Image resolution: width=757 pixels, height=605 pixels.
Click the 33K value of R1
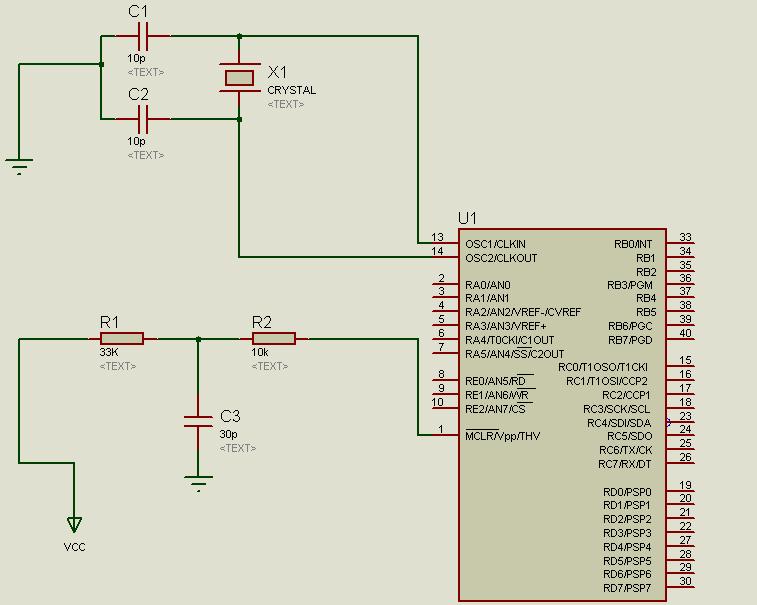coord(109,352)
